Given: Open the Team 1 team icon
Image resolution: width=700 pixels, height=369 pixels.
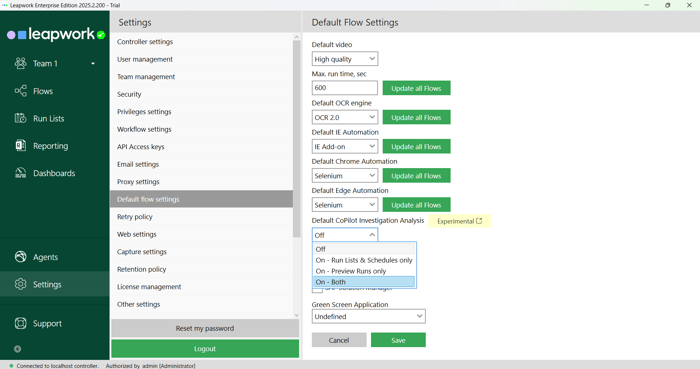Looking at the screenshot, I should 21,63.
